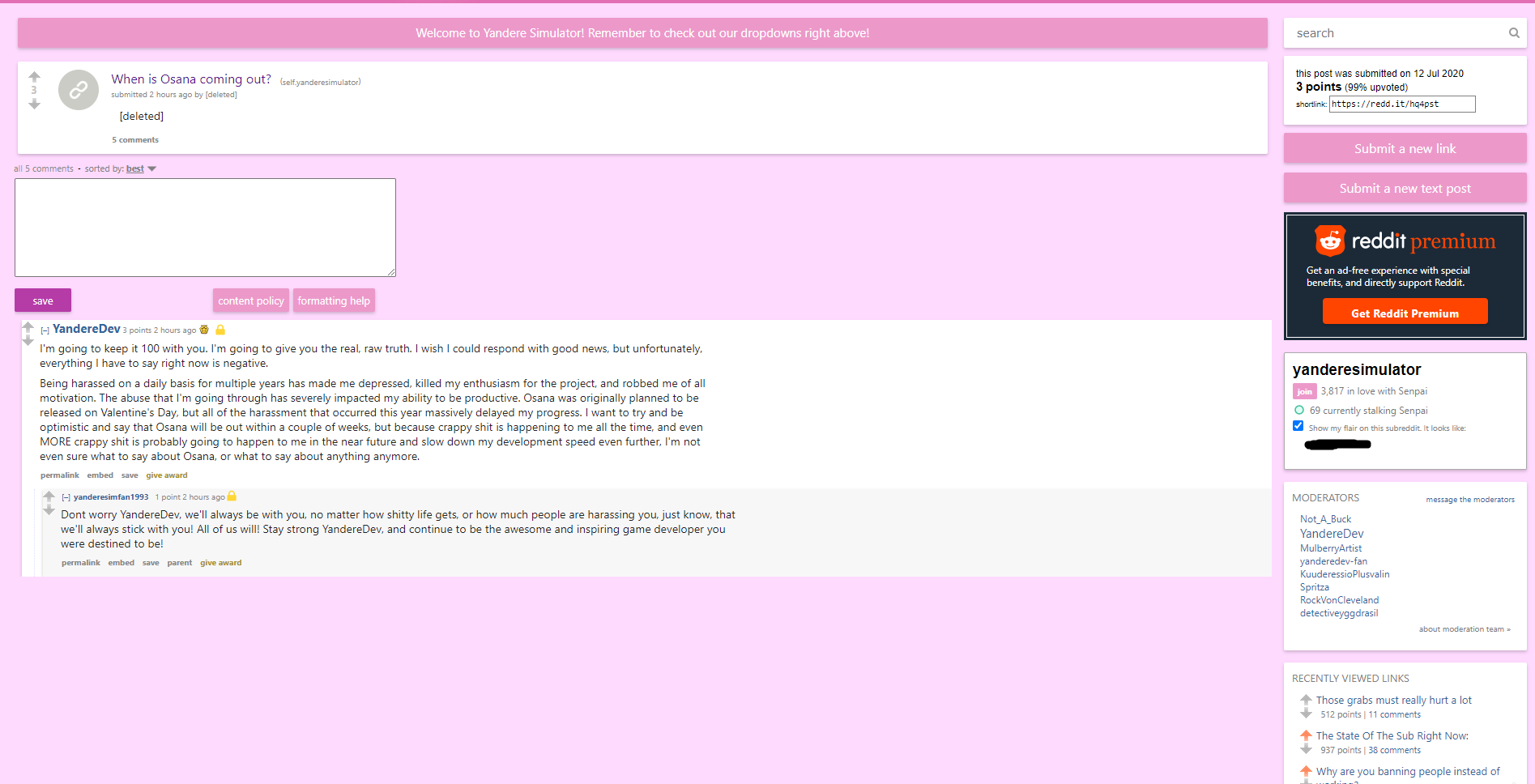Click 'Submit a new link' button
Viewport: 1535px width, 784px height.
click(x=1405, y=148)
